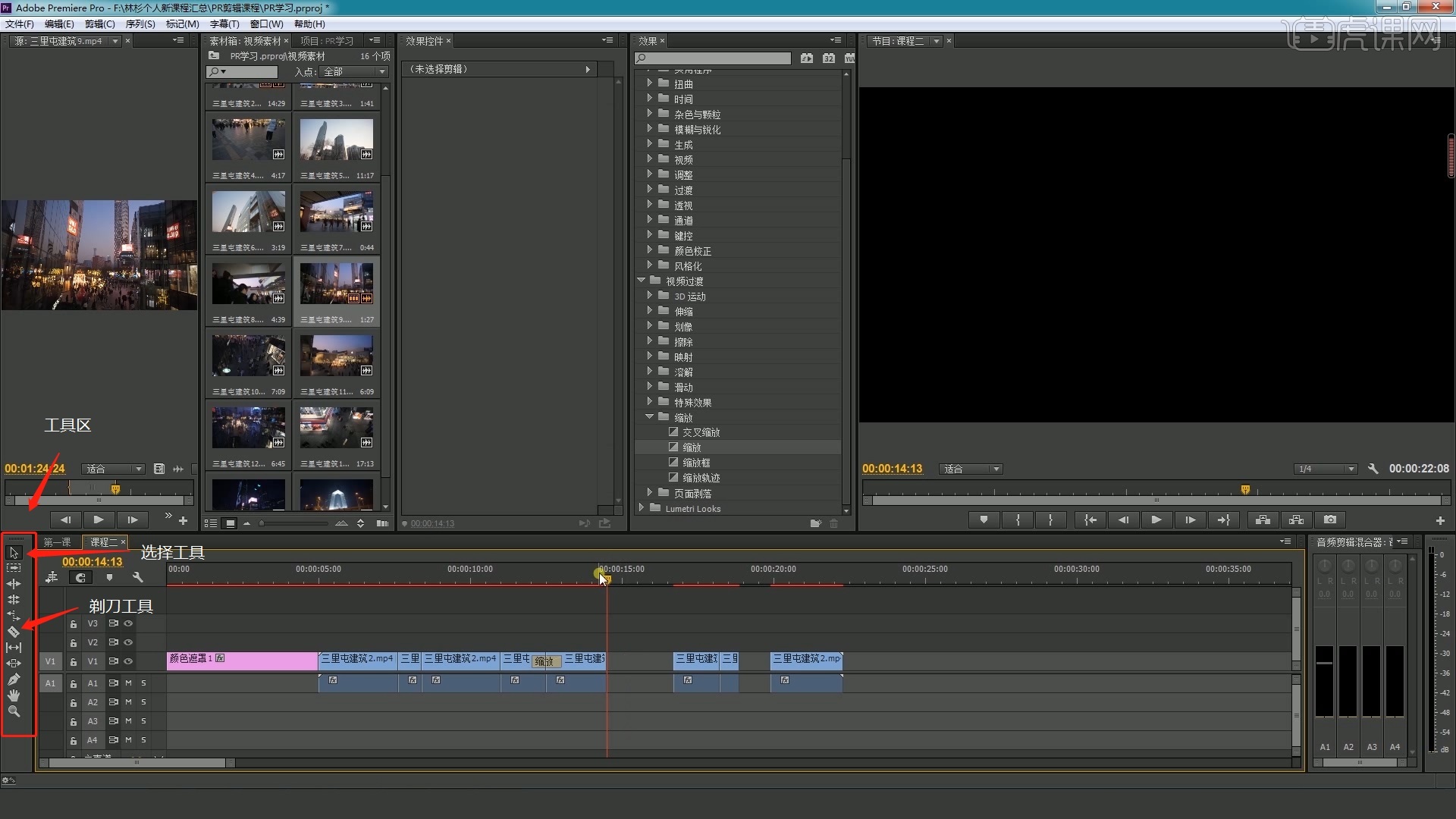Switch project panel to list view

pyautogui.click(x=211, y=523)
